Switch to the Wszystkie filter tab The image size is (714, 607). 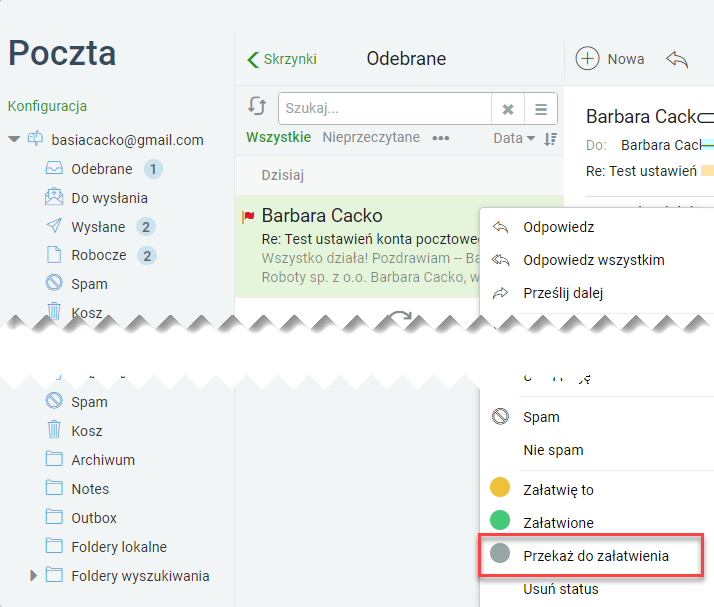click(x=278, y=137)
